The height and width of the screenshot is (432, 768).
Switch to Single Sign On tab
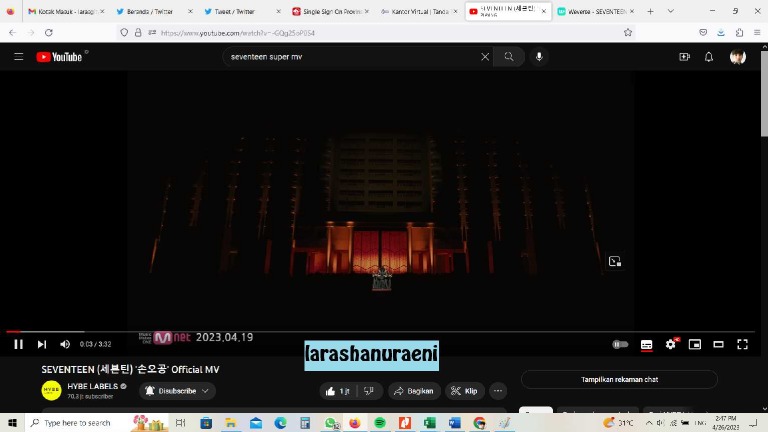[x=331, y=11]
